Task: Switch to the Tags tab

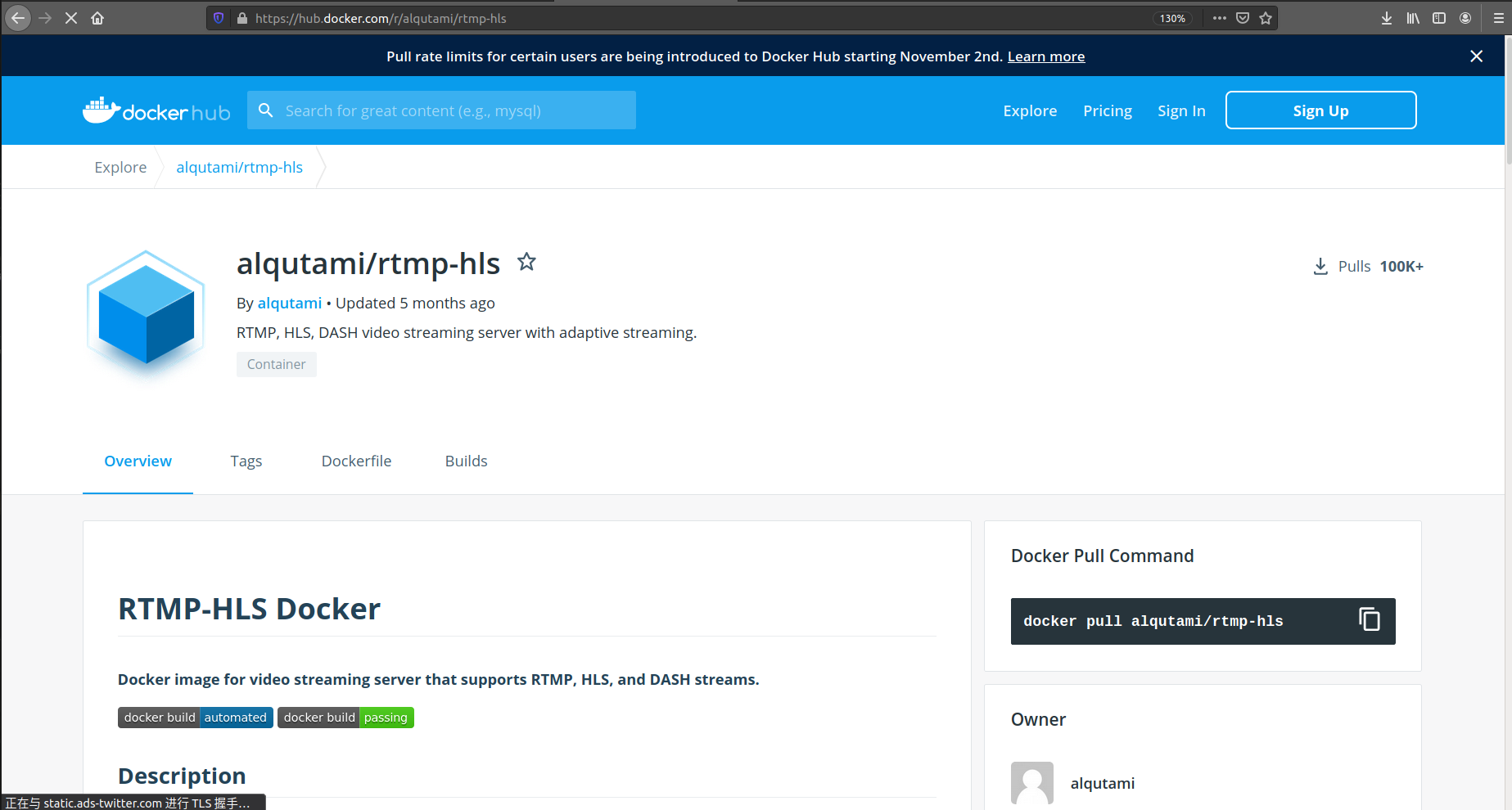Action: coord(246,461)
